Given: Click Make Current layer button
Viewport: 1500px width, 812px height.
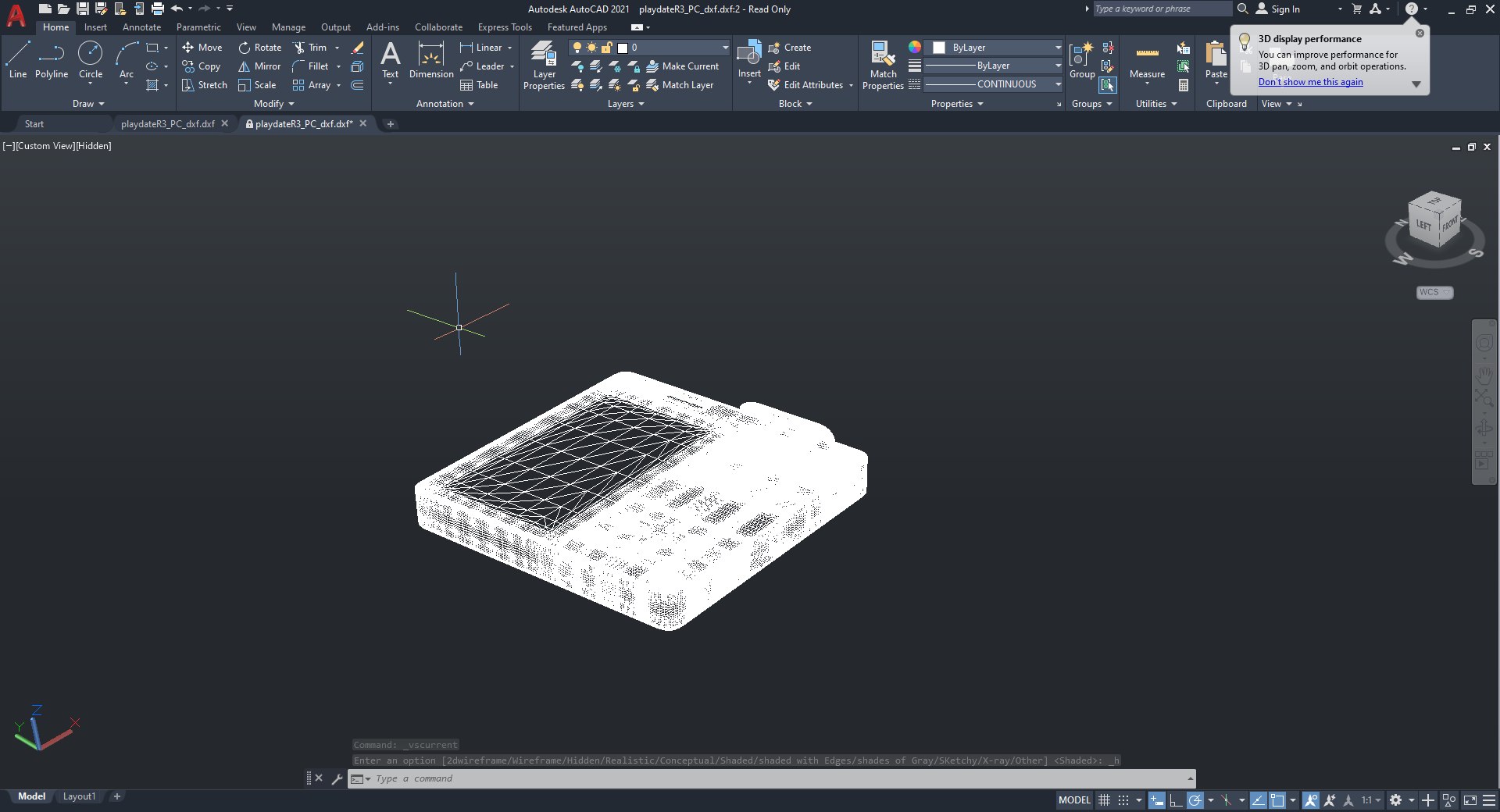Looking at the screenshot, I should click(682, 66).
